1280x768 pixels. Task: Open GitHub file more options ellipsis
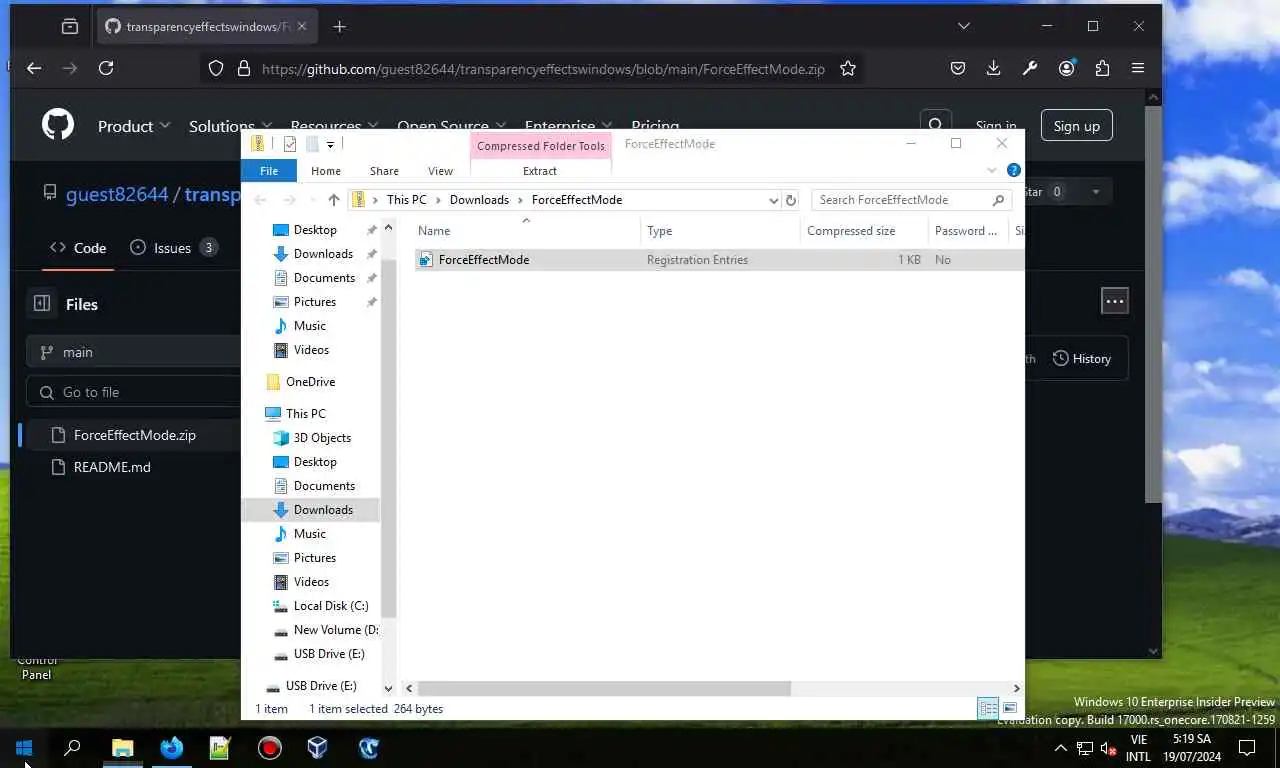1114,300
